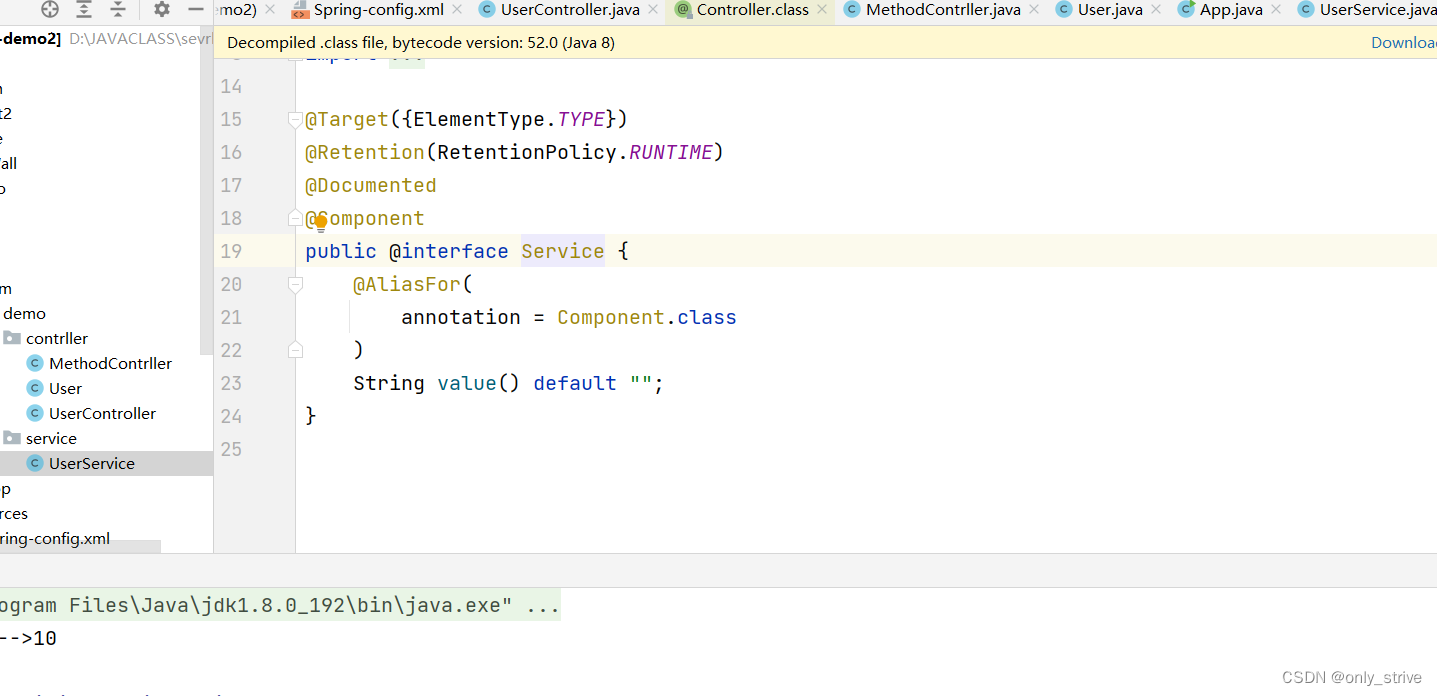Collapse the annotation block fold at line 15

(x=295, y=120)
